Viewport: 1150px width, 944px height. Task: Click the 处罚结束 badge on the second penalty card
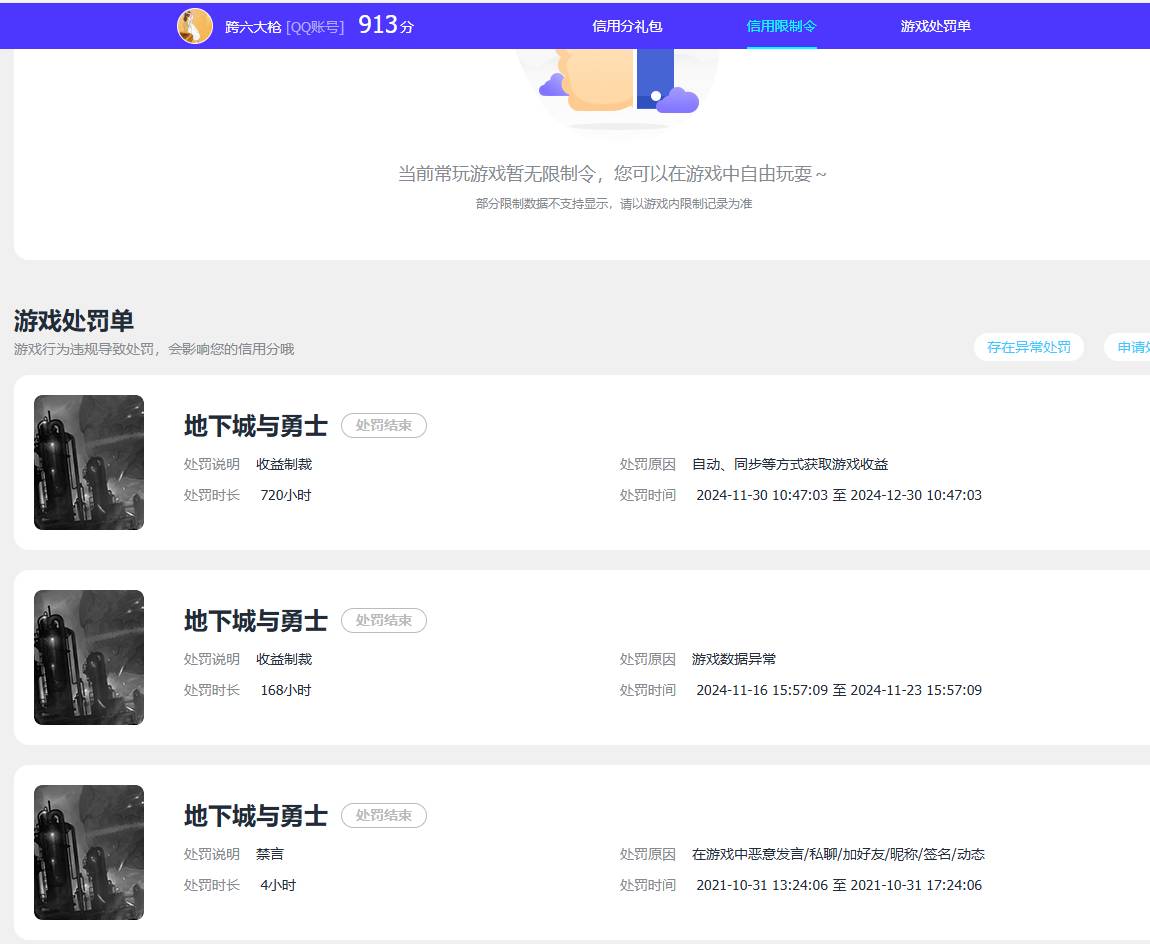pyautogui.click(x=384, y=620)
